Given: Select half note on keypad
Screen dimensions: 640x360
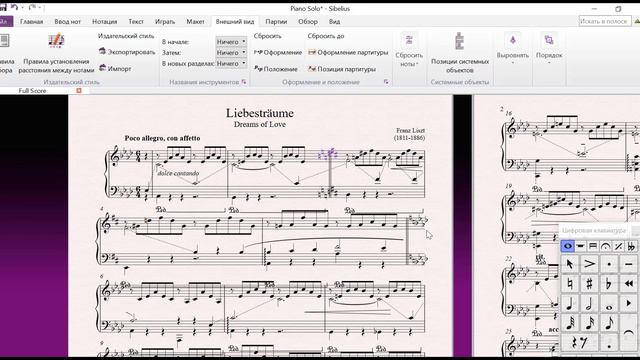Looking at the screenshot, I should (589, 304).
